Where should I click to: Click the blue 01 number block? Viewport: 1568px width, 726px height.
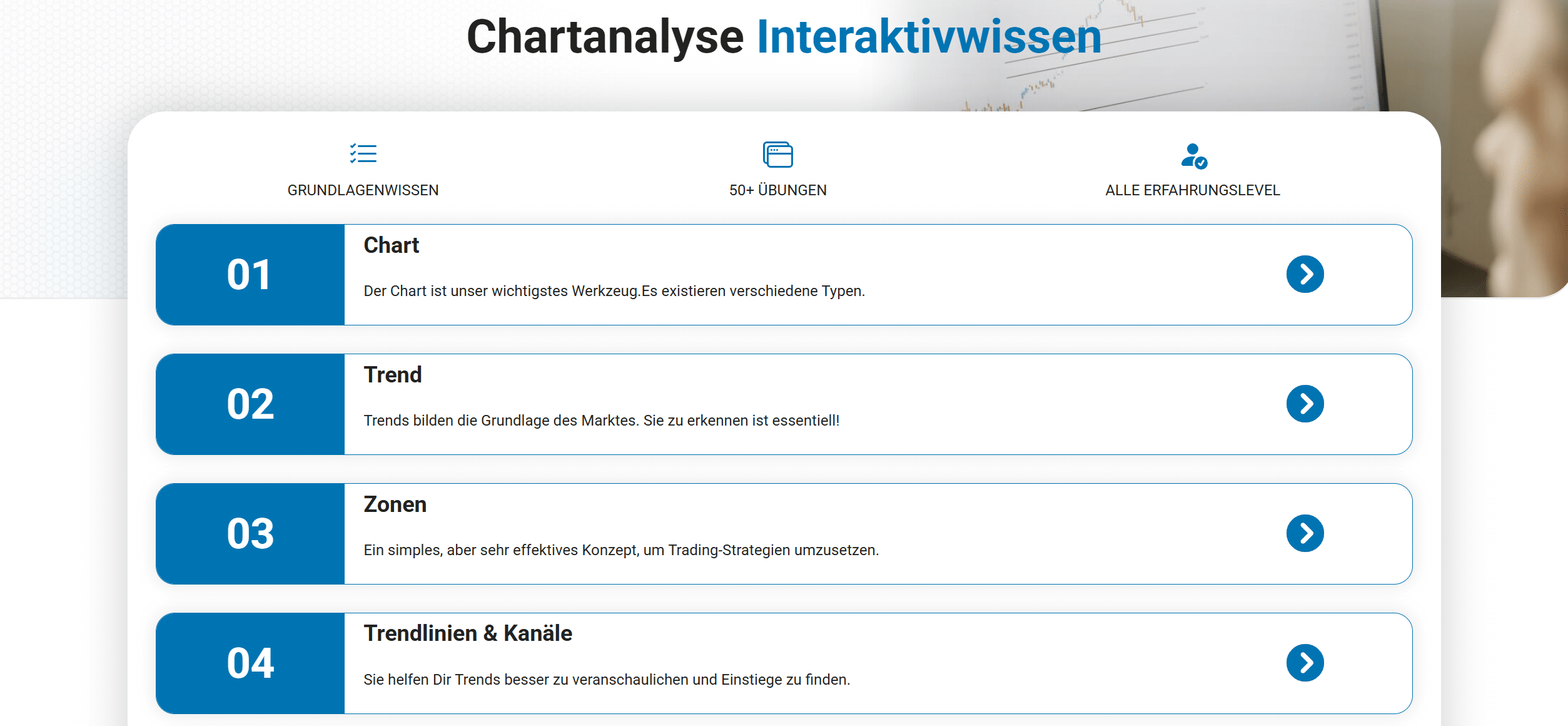250,275
